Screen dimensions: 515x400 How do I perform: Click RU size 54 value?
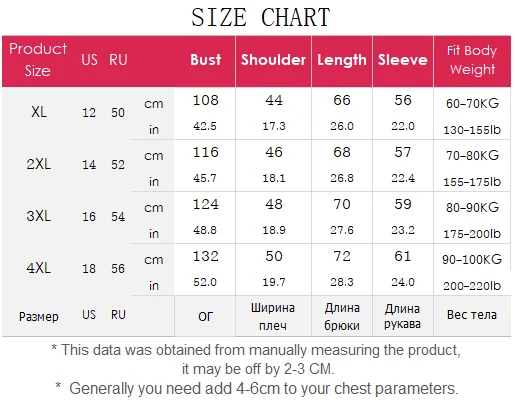point(118,217)
